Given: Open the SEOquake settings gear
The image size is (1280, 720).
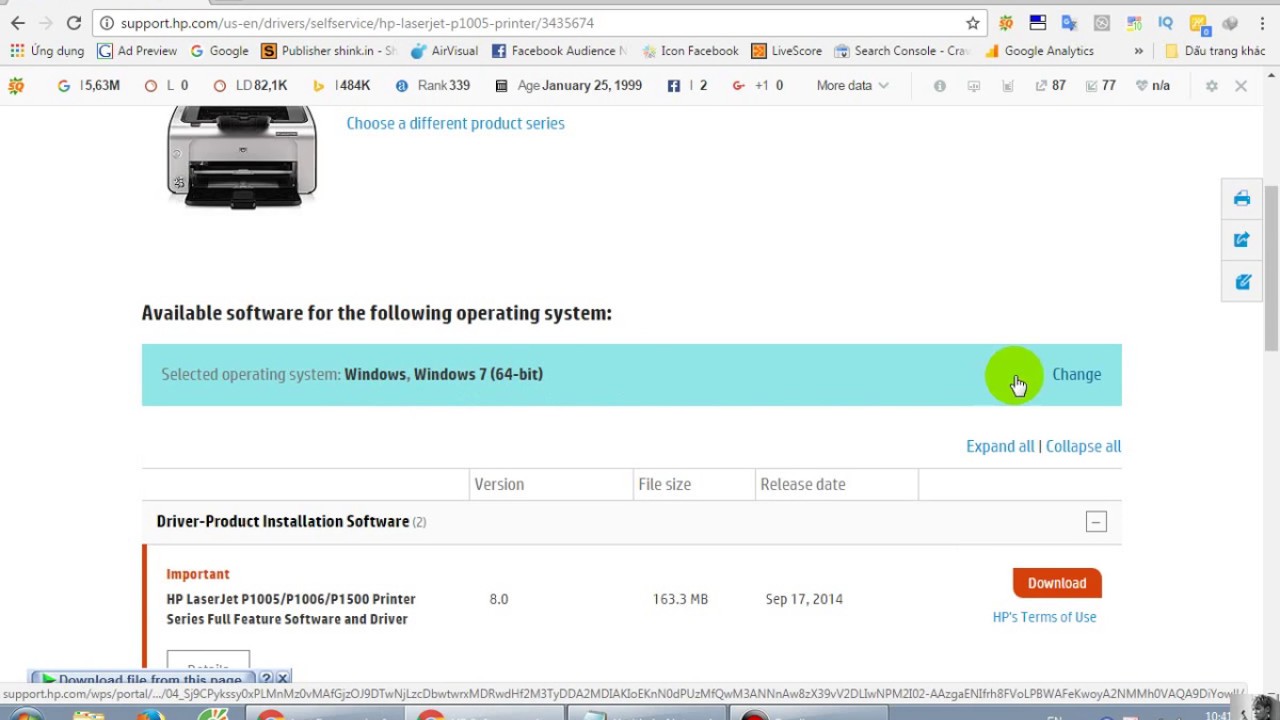Looking at the screenshot, I should pos(1211,86).
